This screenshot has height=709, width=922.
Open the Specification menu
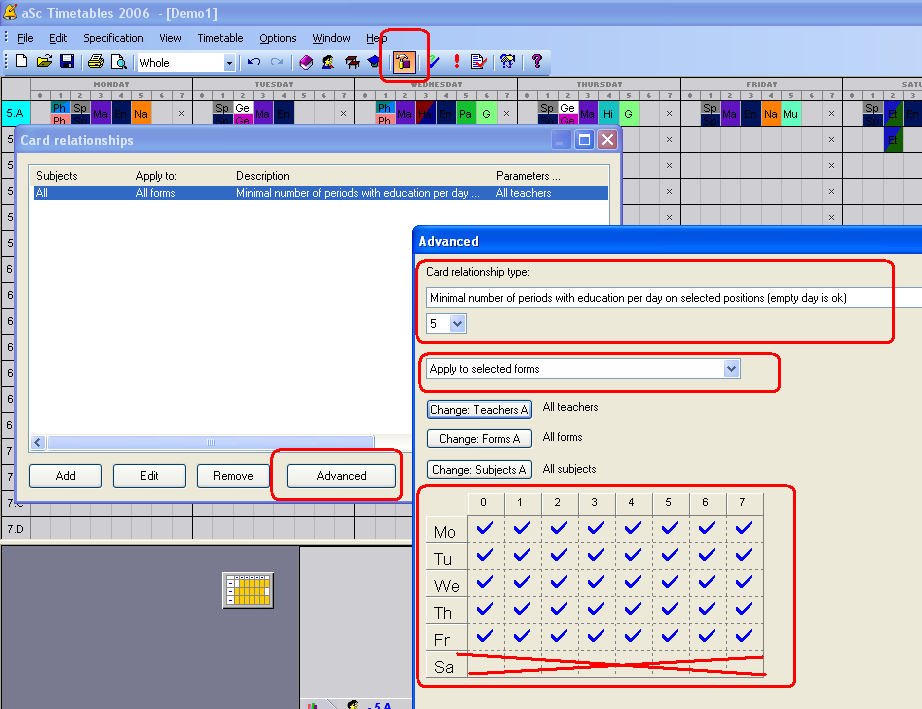tap(113, 38)
